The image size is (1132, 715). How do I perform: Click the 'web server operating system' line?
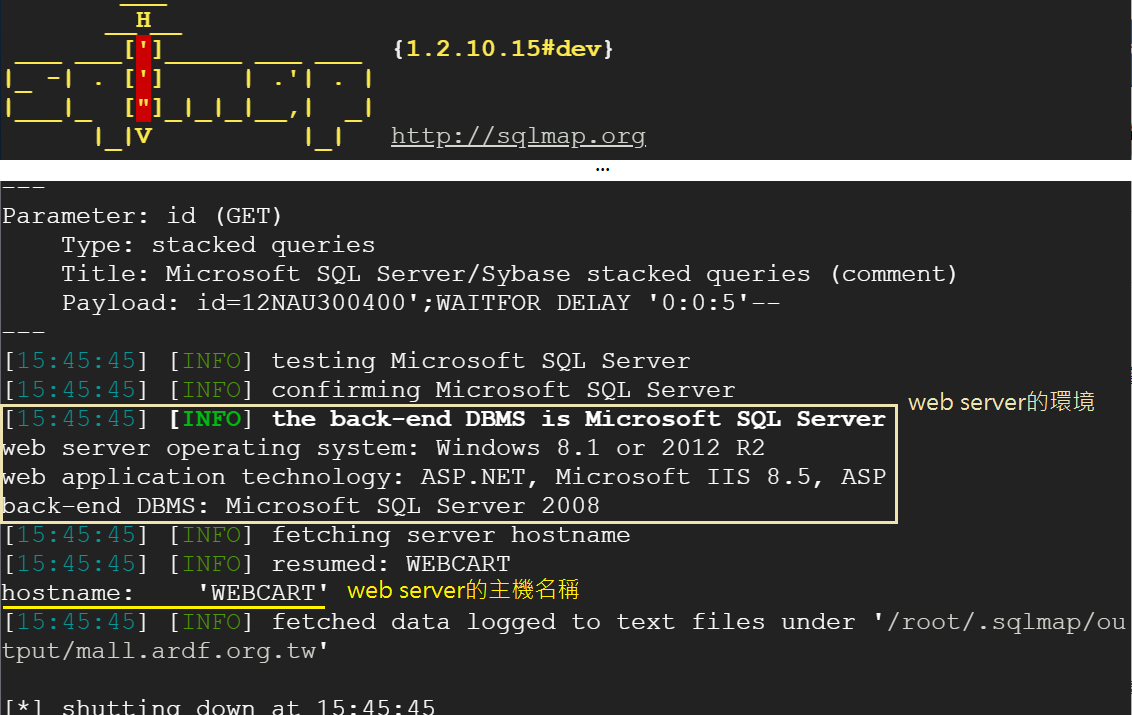(383, 447)
